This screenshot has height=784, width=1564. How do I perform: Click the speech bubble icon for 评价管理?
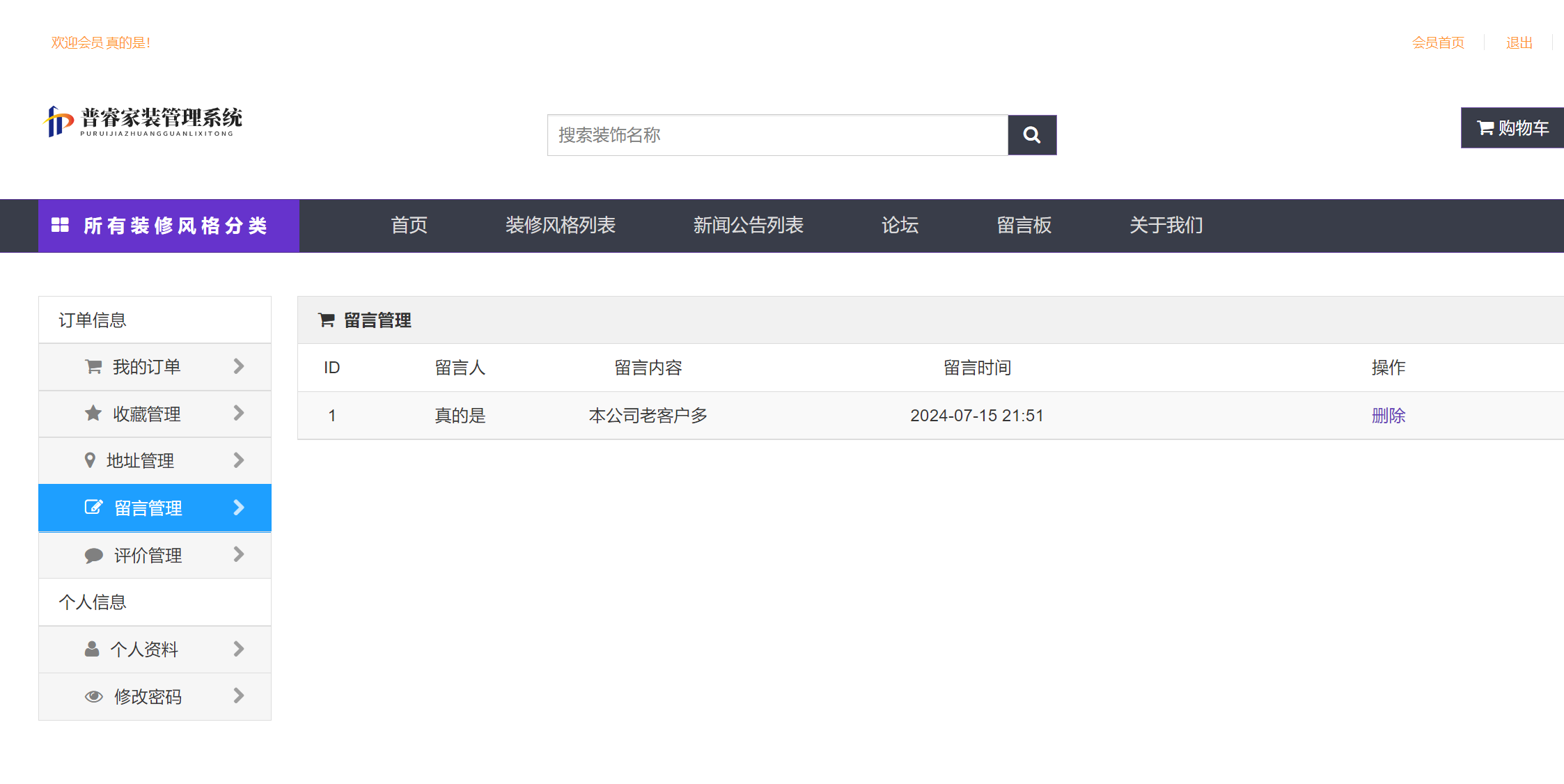93,556
